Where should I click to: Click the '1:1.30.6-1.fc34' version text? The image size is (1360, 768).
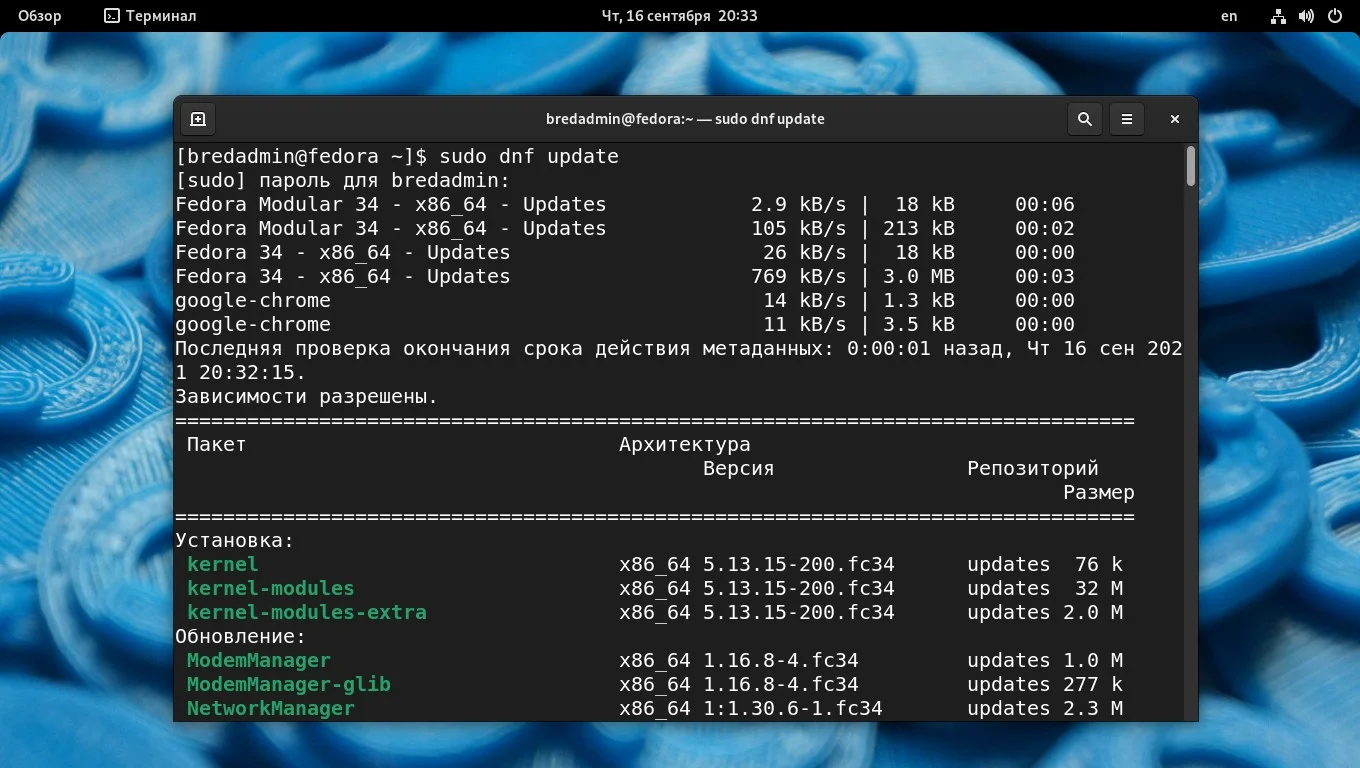pyautogui.click(x=793, y=708)
